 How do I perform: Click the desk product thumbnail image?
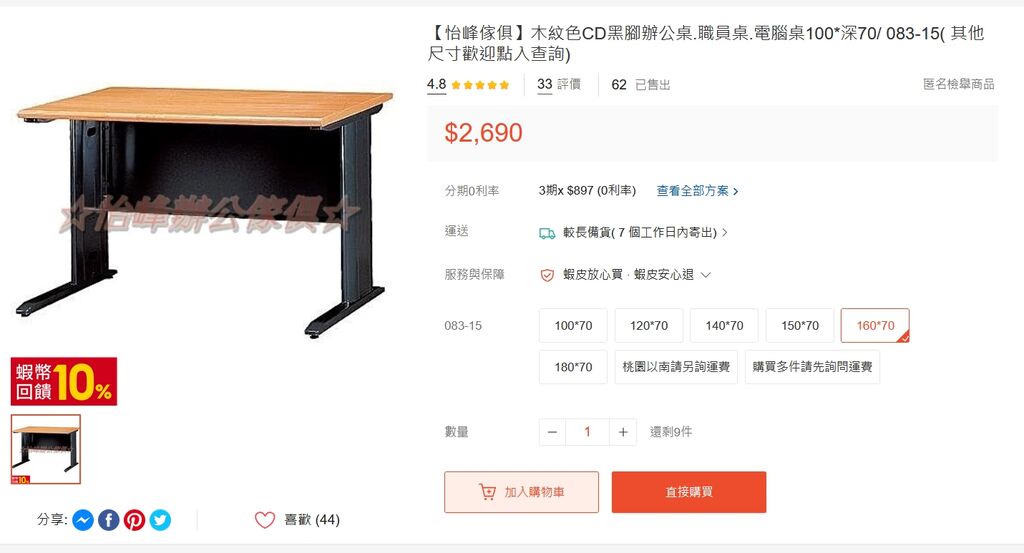pos(46,449)
